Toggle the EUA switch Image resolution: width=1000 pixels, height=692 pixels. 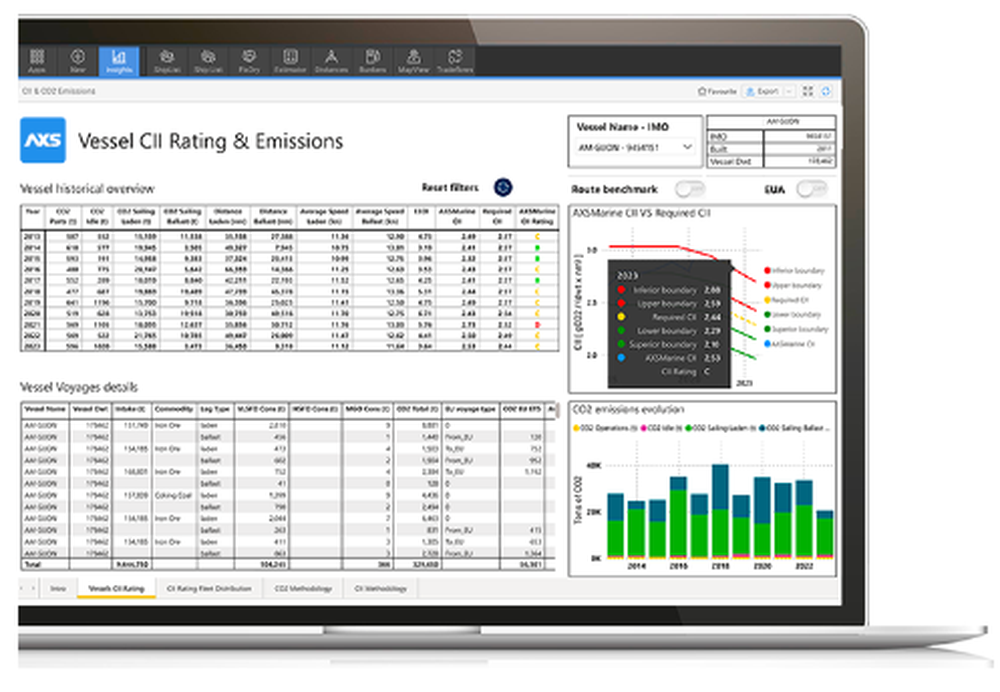click(812, 189)
